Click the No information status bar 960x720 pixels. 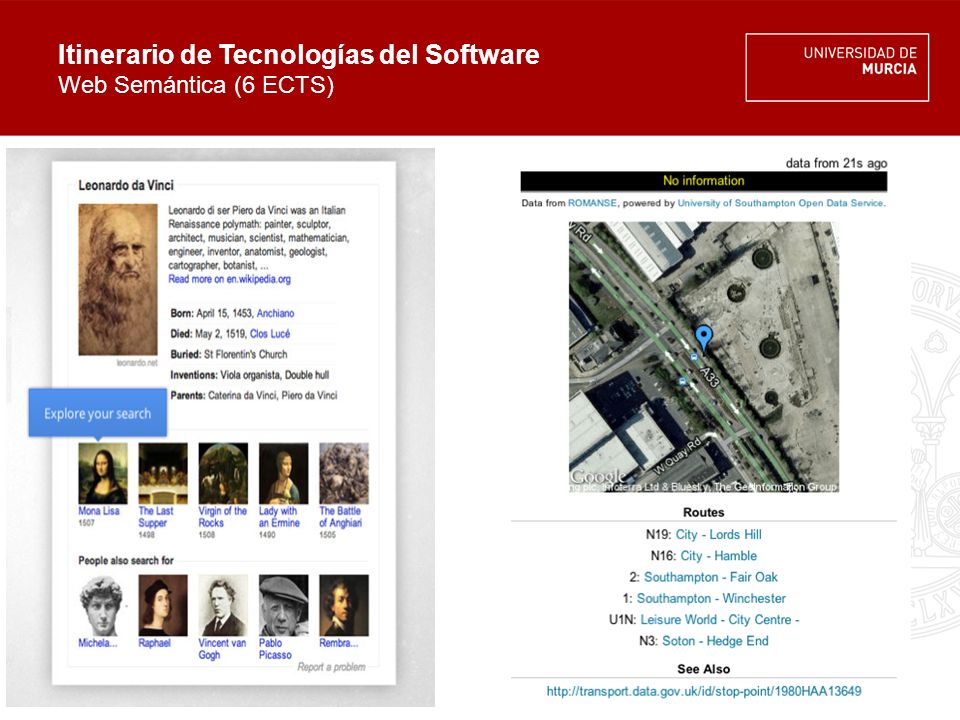[703, 181]
